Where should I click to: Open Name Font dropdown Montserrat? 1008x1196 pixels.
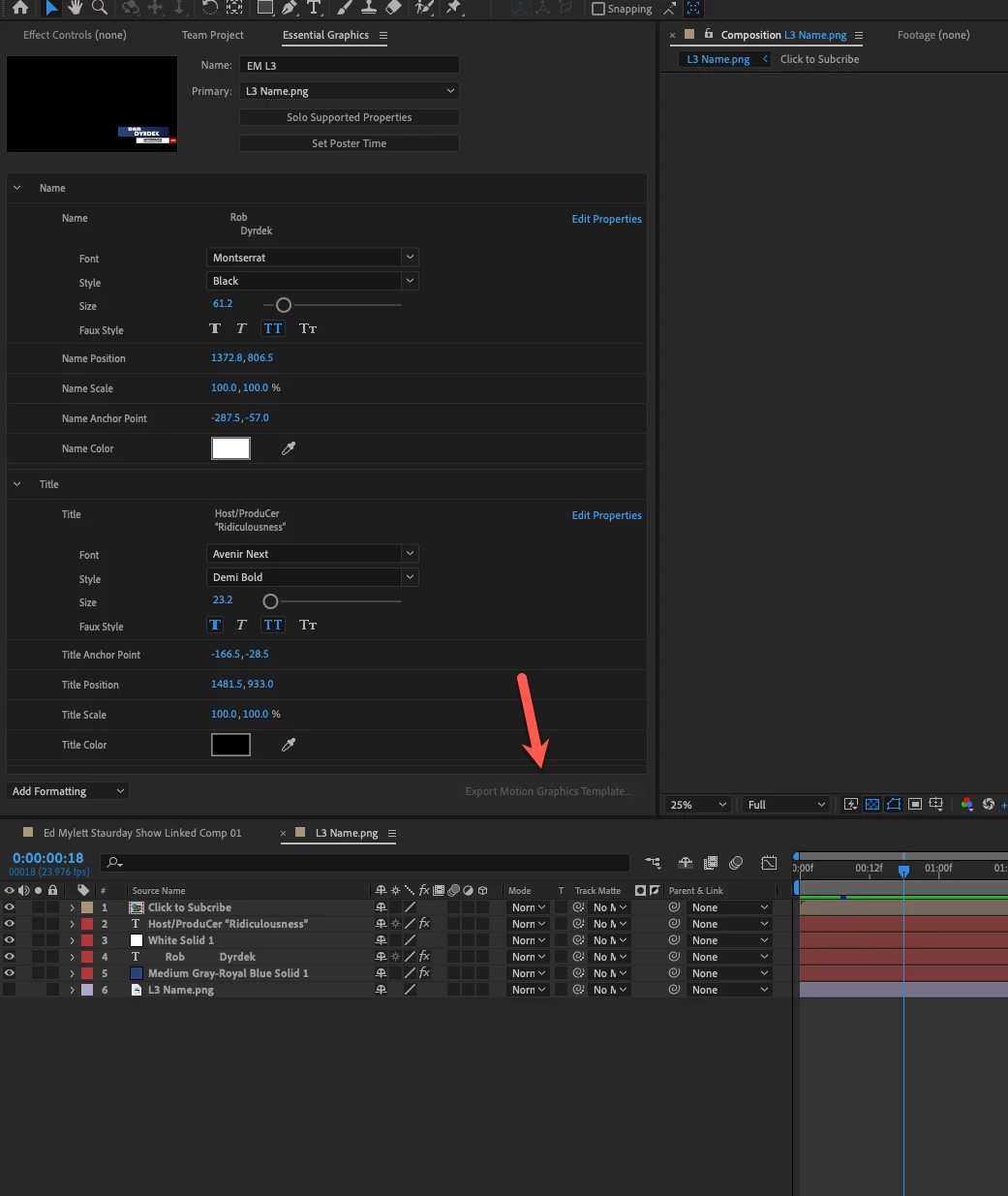click(x=312, y=258)
